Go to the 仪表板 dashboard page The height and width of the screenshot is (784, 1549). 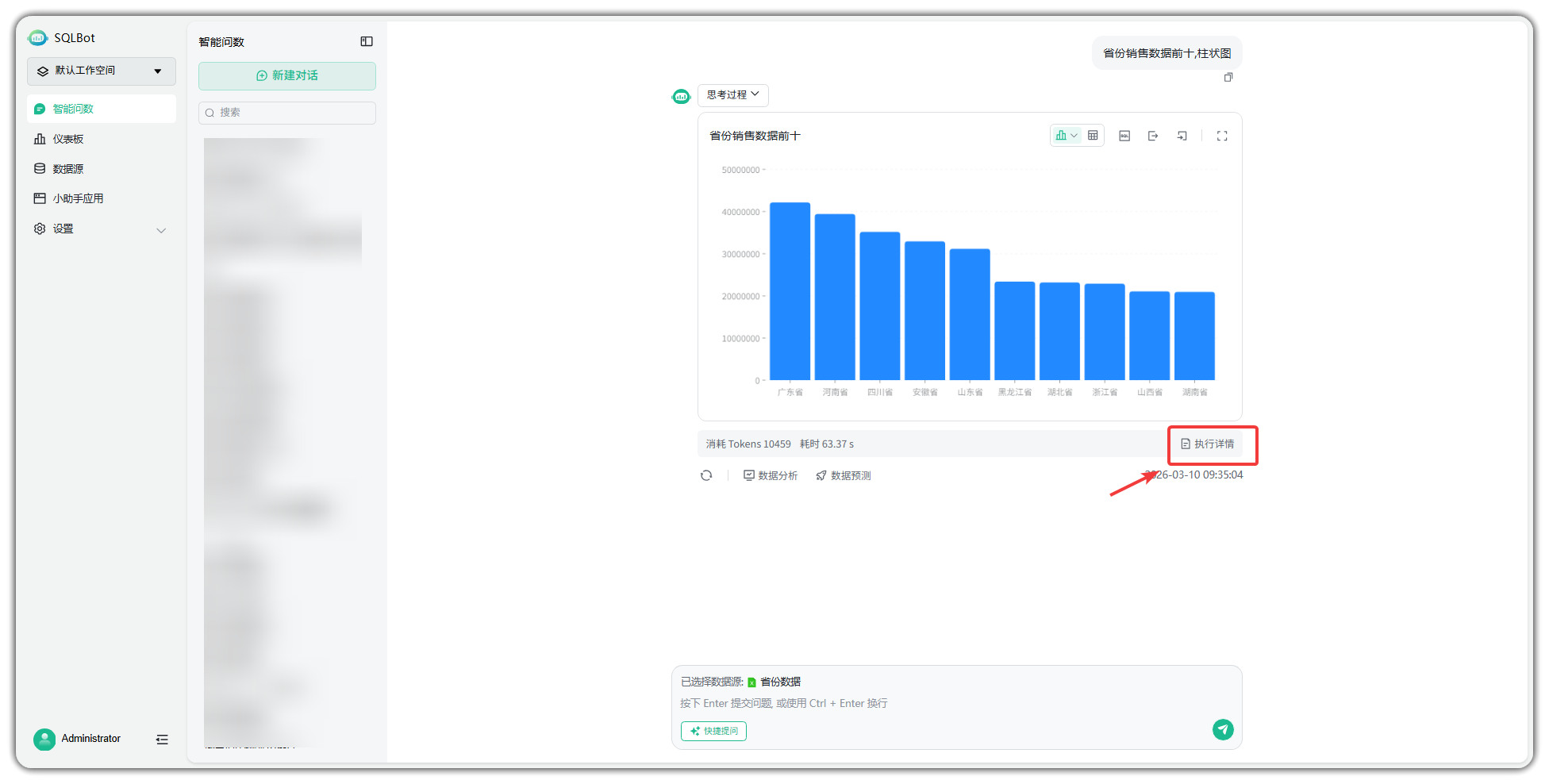coord(68,139)
